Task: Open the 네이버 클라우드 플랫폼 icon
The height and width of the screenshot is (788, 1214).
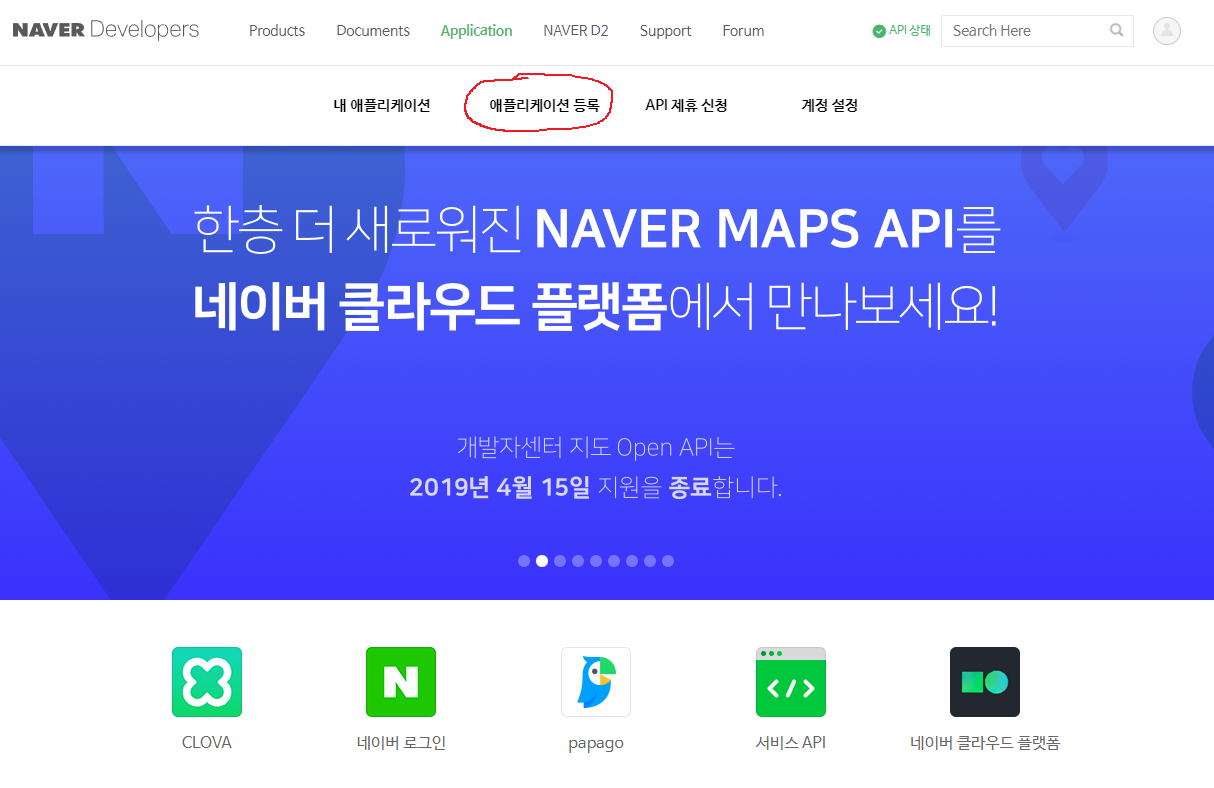Action: coord(985,682)
